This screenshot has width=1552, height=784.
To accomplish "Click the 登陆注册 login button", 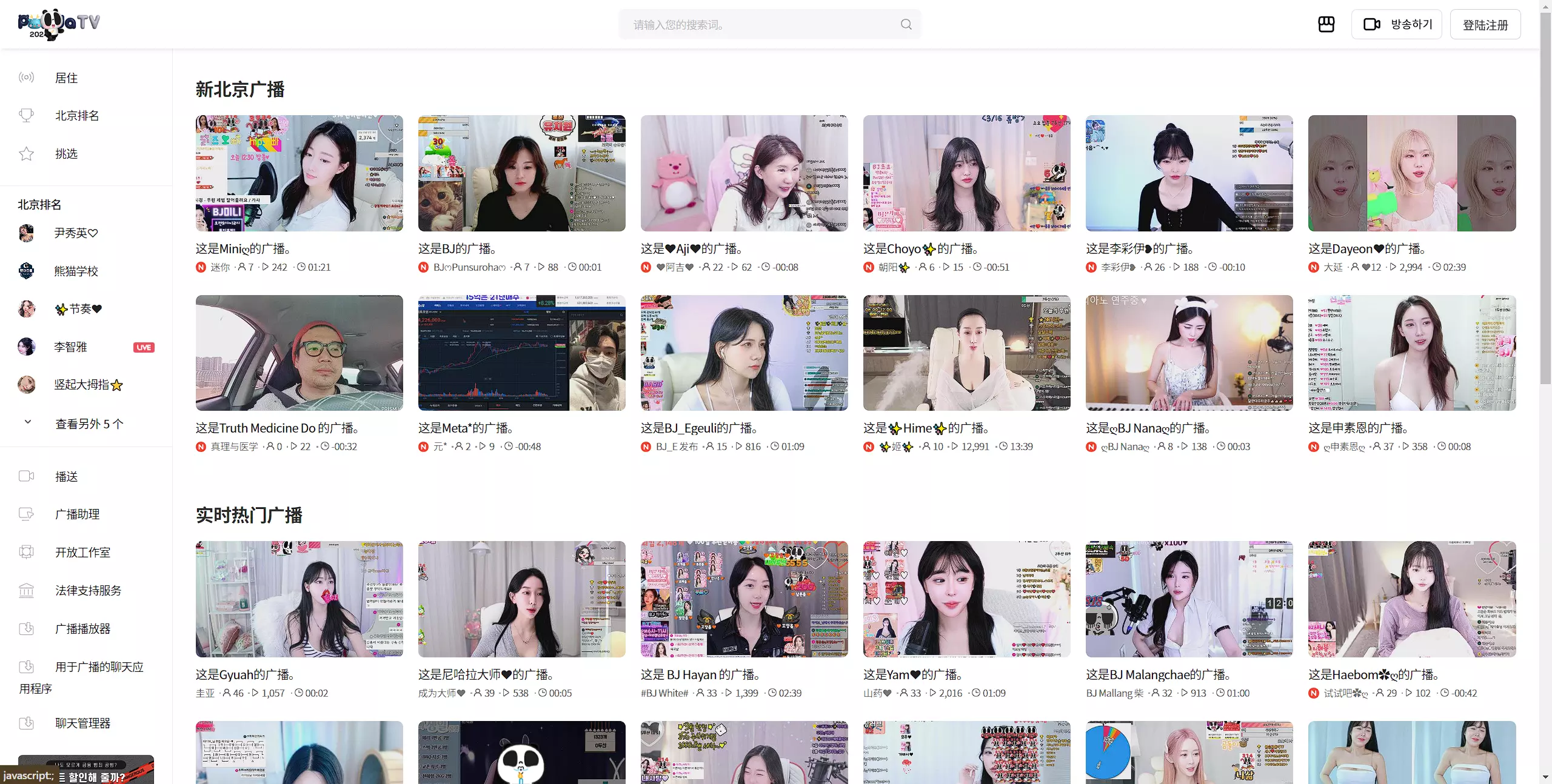I will click(x=1485, y=25).
